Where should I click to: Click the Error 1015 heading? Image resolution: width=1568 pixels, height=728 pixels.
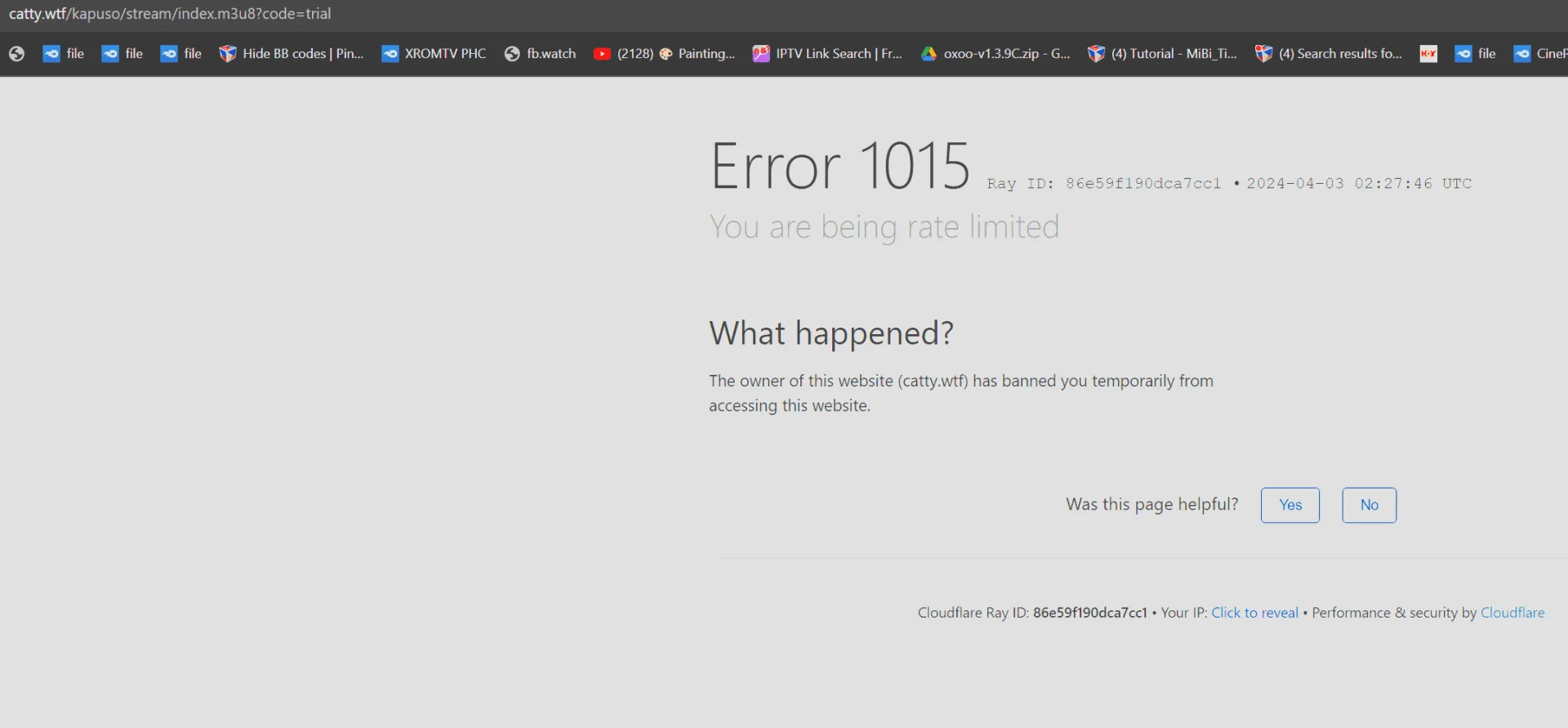click(840, 167)
